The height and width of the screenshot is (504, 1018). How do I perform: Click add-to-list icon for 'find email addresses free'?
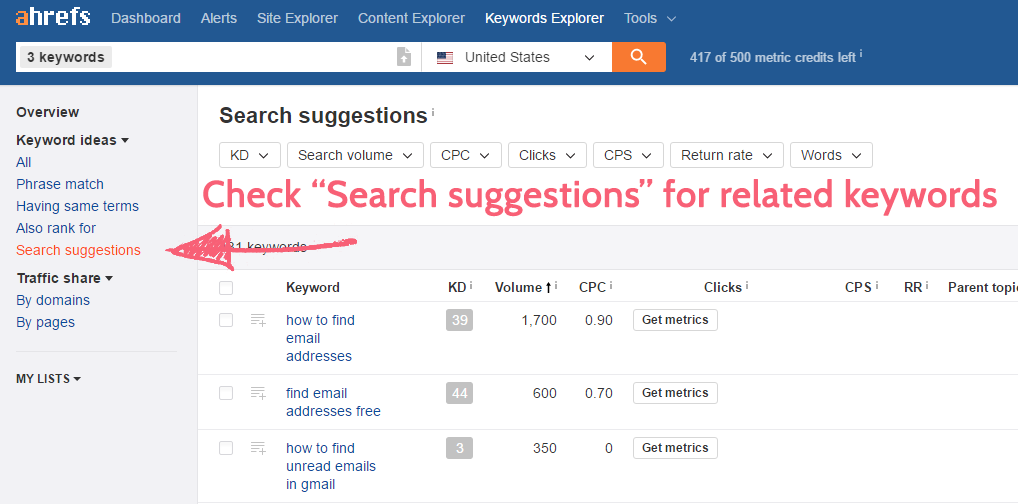coord(258,393)
